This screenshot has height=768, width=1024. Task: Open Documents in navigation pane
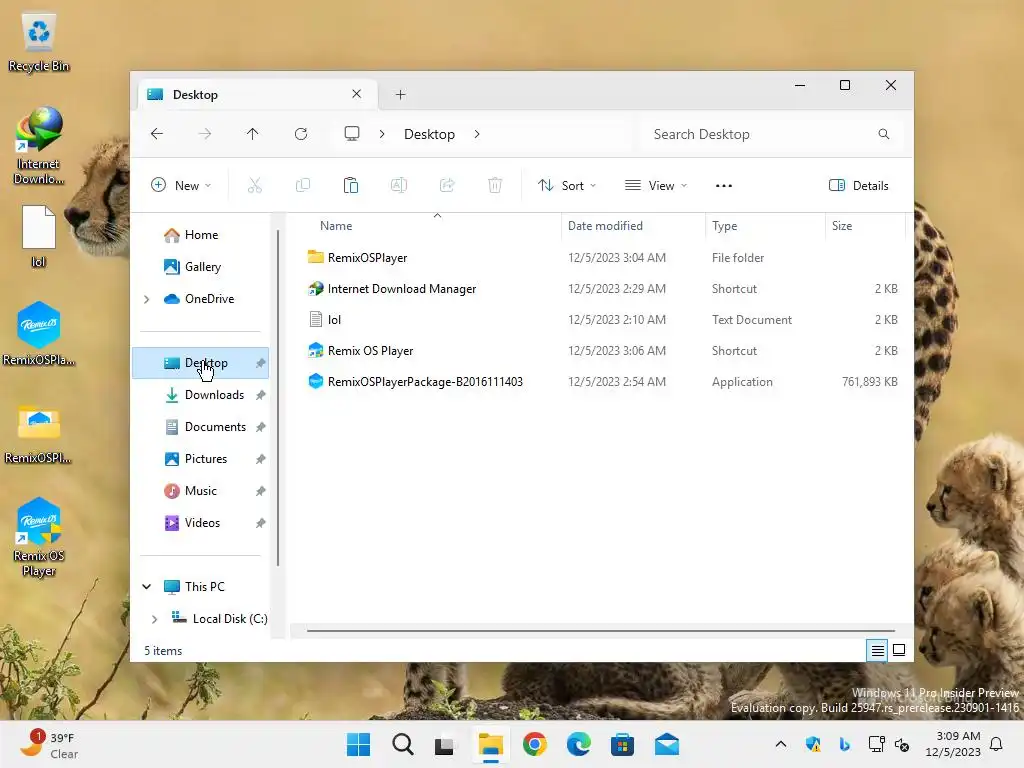pyautogui.click(x=215, y=427)
